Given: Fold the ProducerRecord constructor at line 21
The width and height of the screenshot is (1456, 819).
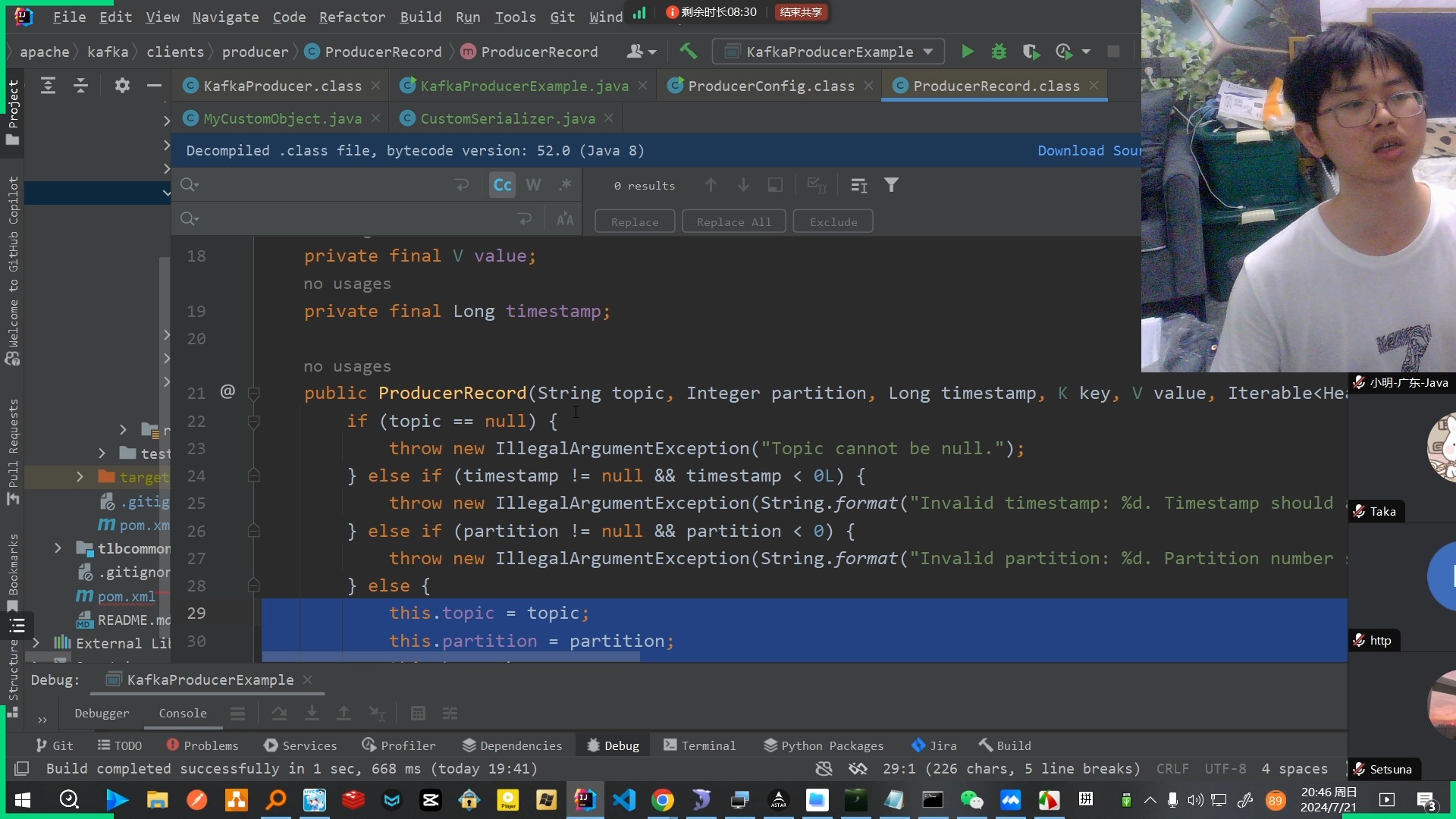Looking at the screenshot, I should [x=254, y=393].
